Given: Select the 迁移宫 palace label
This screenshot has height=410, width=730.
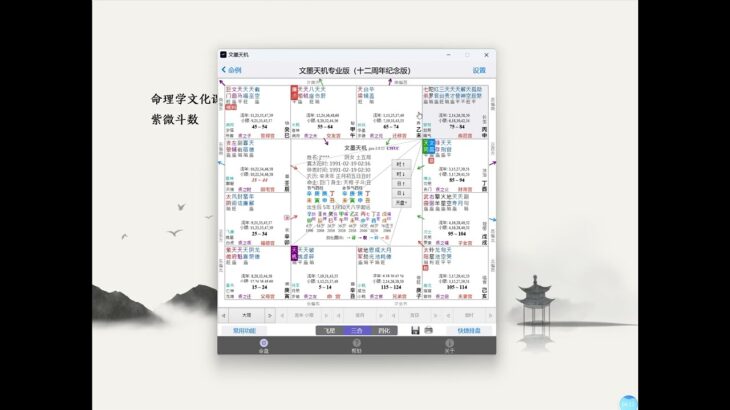Looking at the screenshot, I should (399, 136).
